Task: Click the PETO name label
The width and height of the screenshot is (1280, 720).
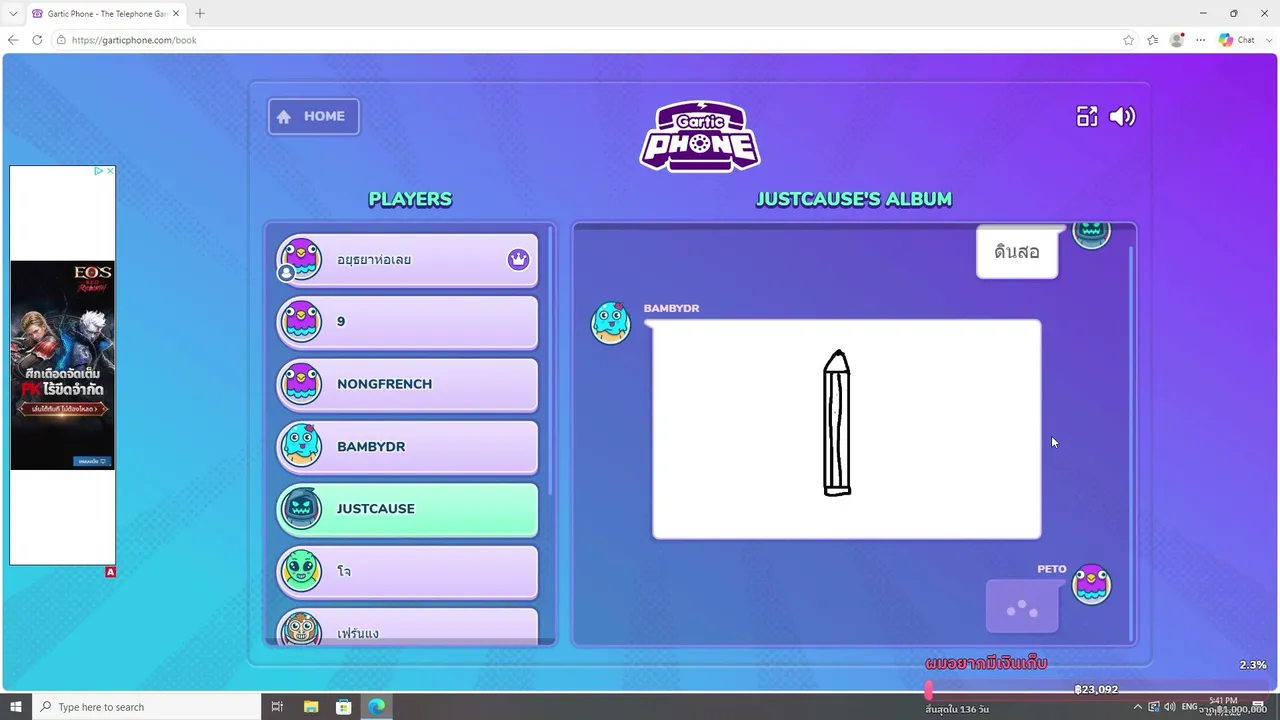Action: click(x=1052, y=569)
